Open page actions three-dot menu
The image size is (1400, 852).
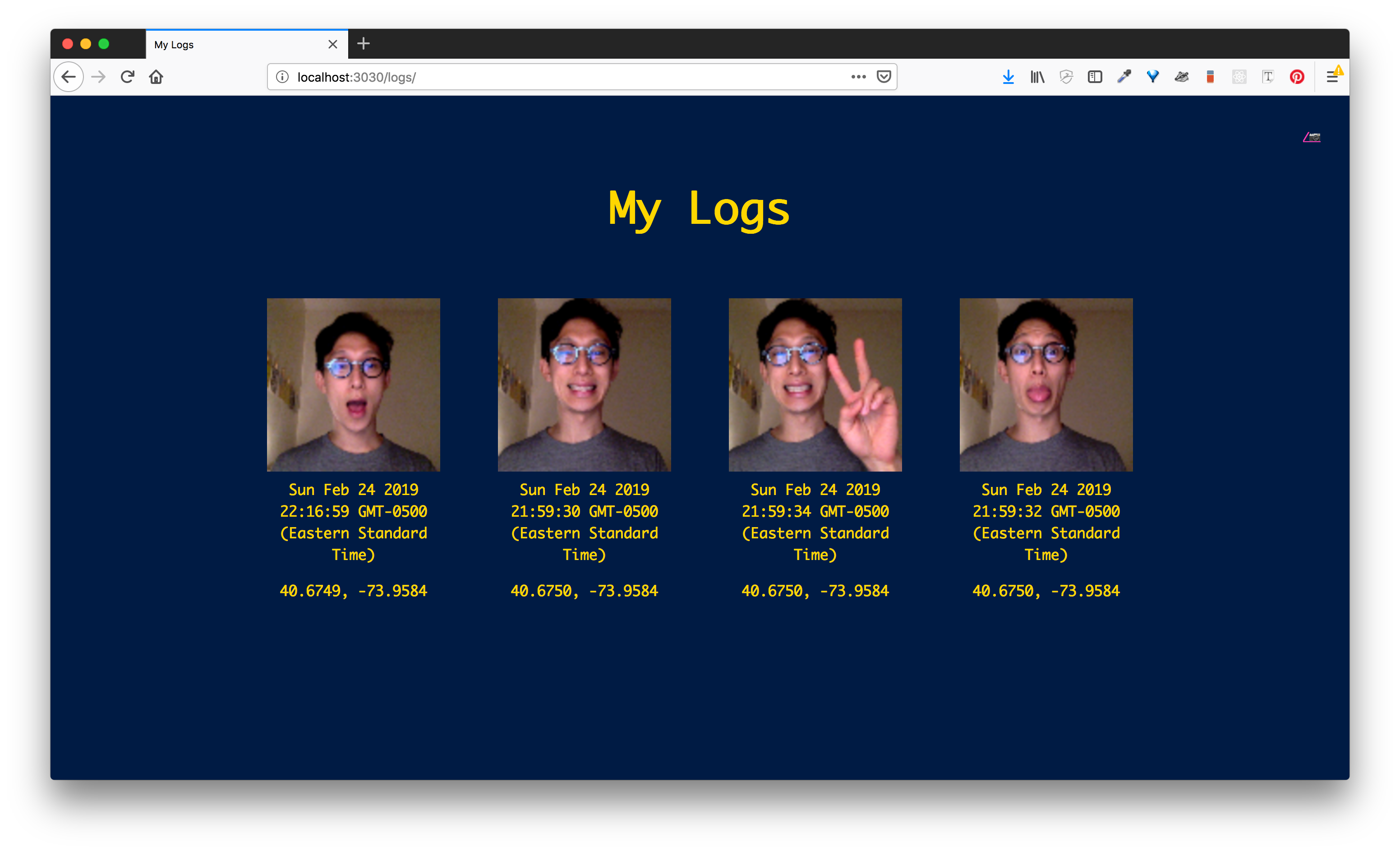858,77
